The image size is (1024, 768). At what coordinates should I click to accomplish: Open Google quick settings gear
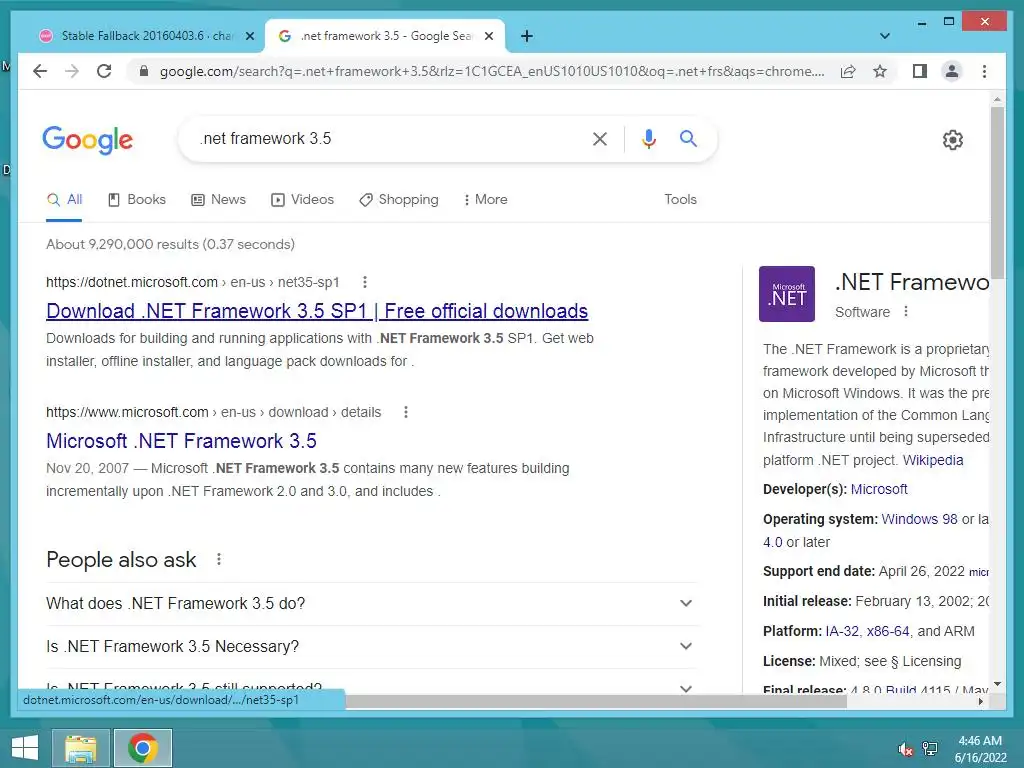(953, 140)
